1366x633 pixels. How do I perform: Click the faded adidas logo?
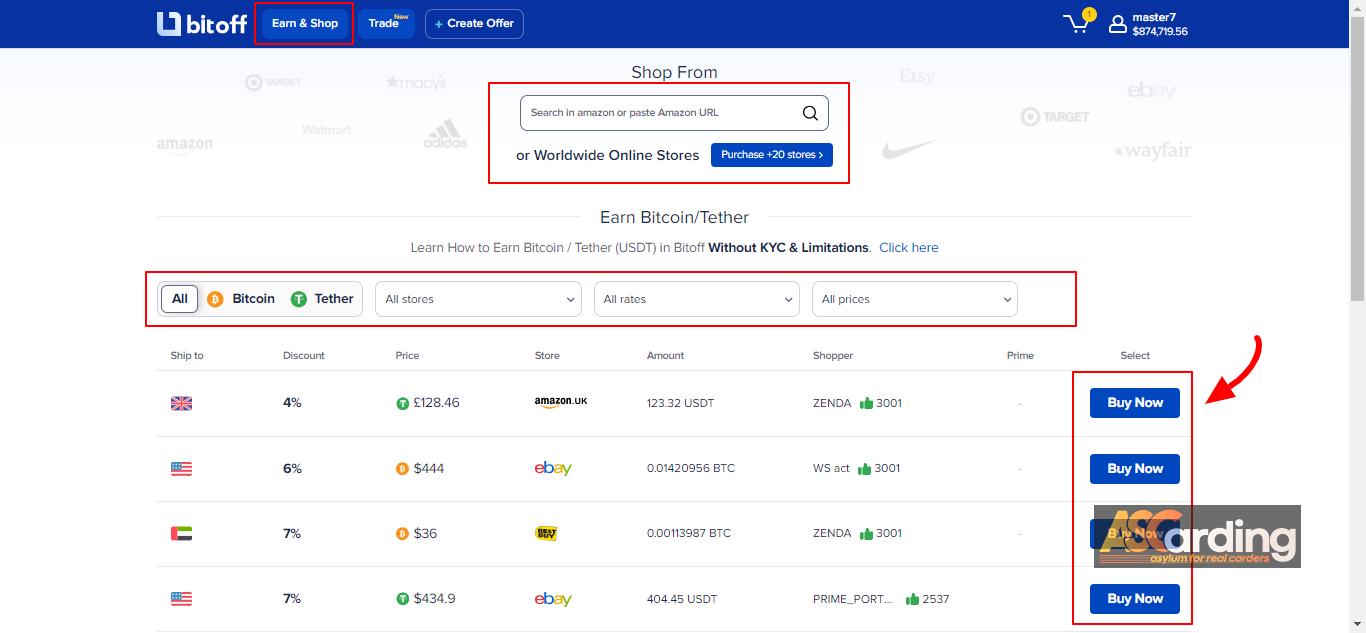pos(445,134)
